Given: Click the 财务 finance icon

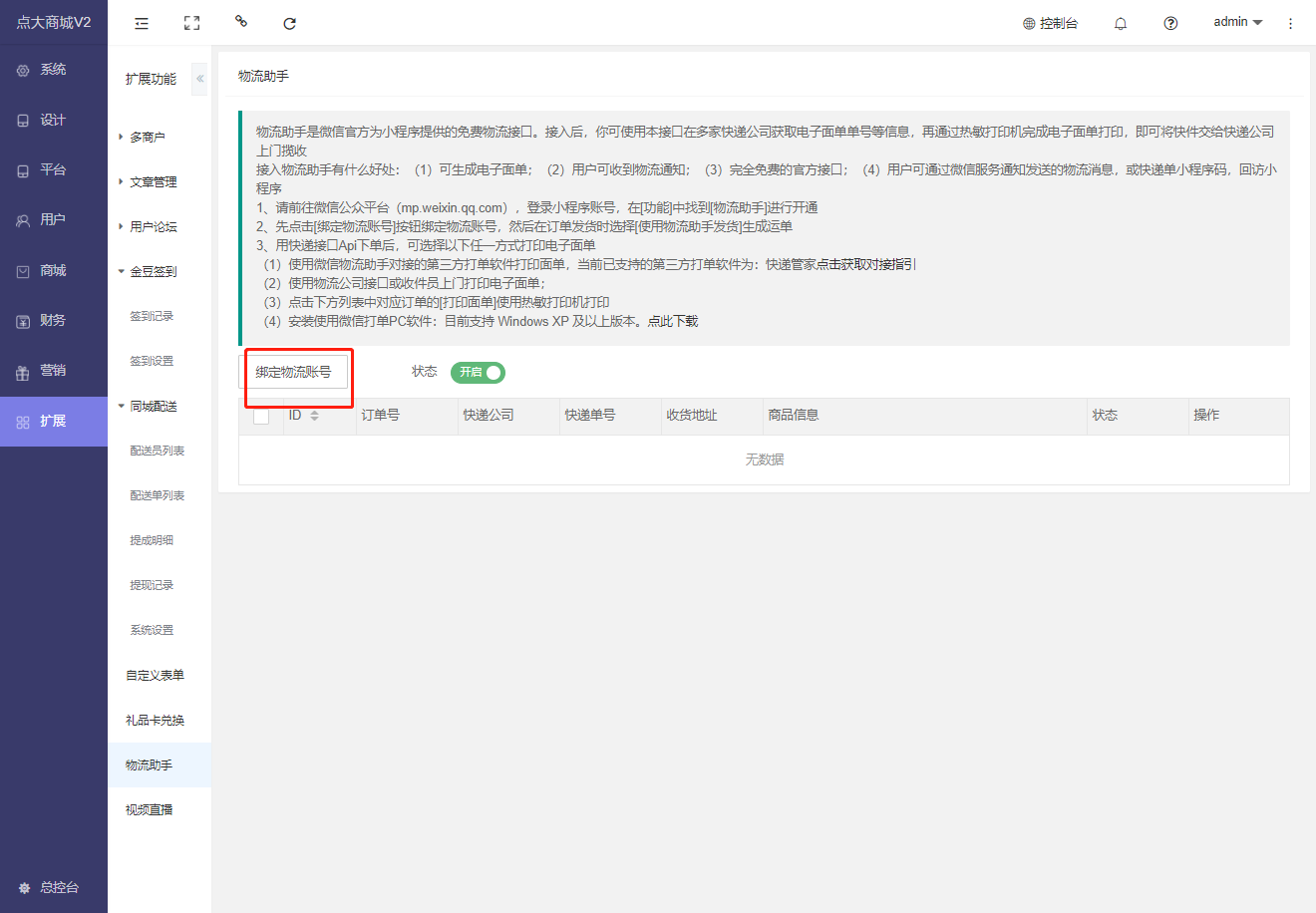Looking at the screenshot, I should pyautogui.click(x=23, y=321).
